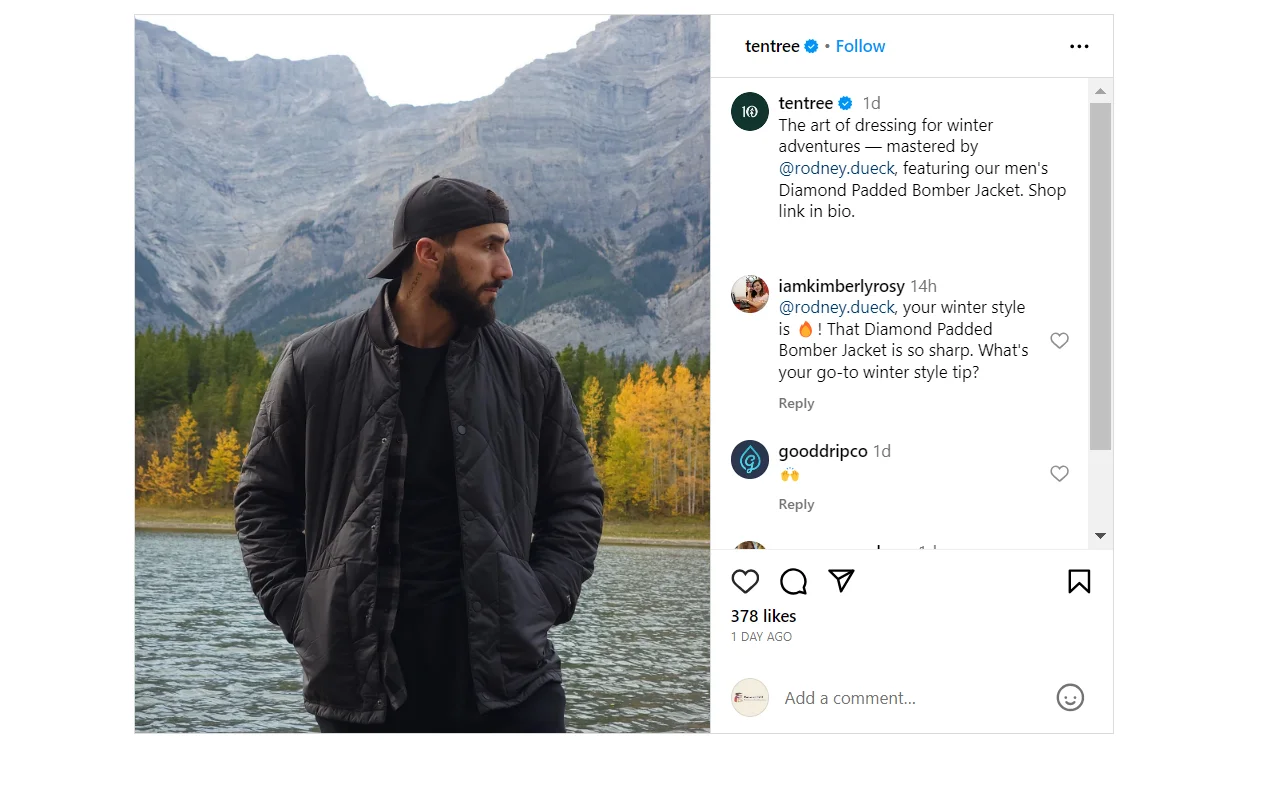Open the three-dot more options menu
The width and height of the screenshot is (1268, 792).
click(x=1079, y=46)
